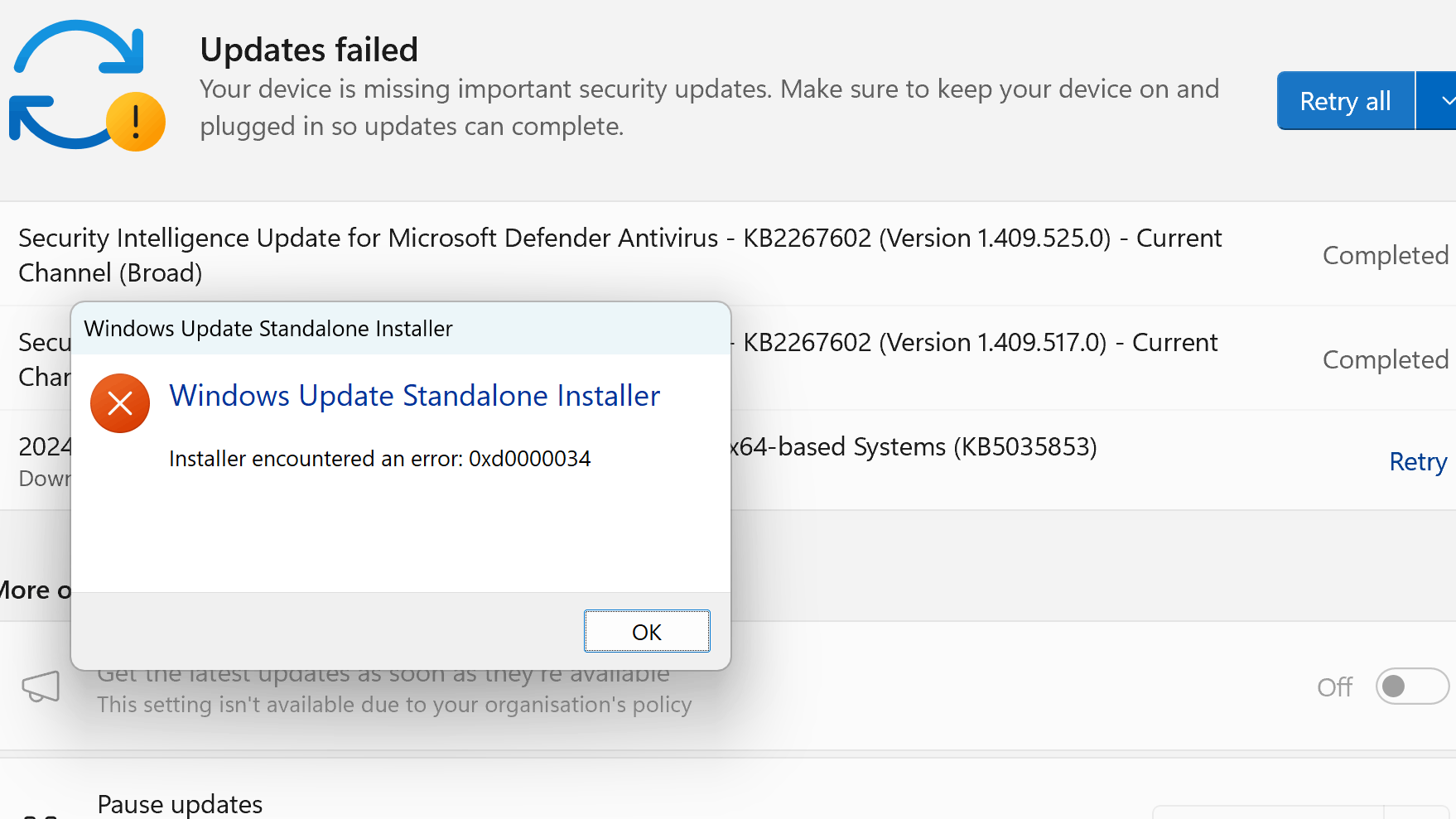Toggle 'Get the latest updates' switch
The width and height of the screenshot is (1456, 819).
[1411, 687]
